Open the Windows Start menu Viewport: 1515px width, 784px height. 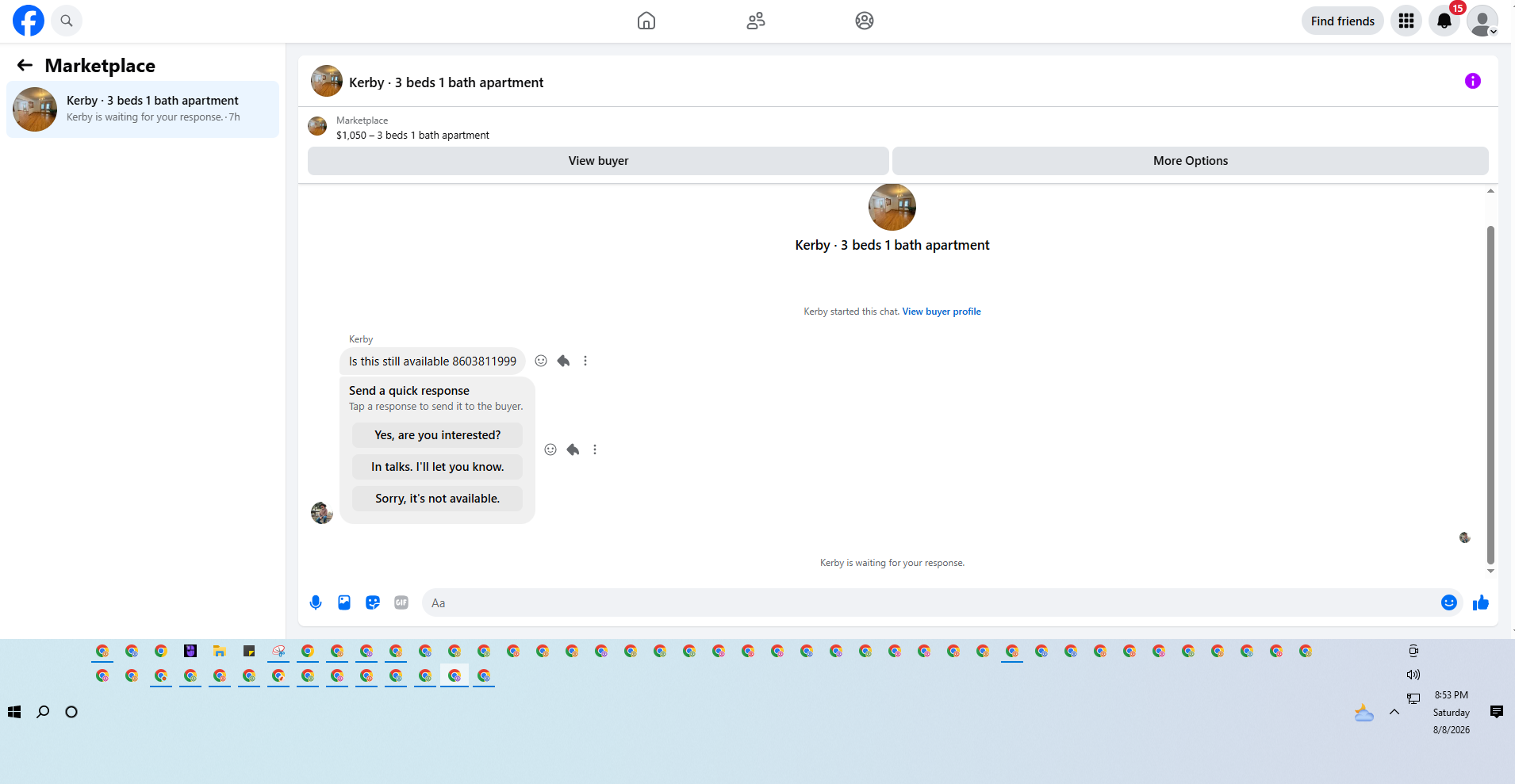pyautogui.click(x=14, y=712)
